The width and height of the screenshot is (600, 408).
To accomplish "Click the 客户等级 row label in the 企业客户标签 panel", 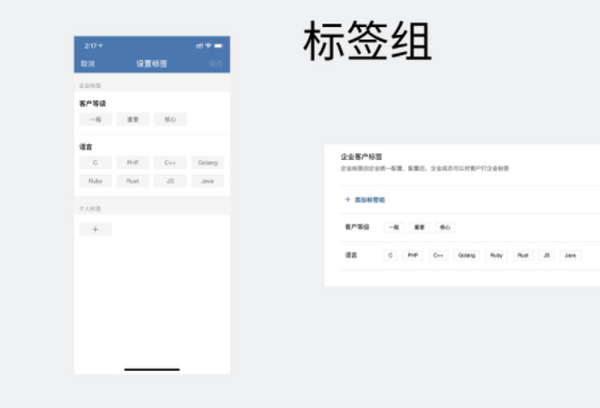I will (357, 227).
